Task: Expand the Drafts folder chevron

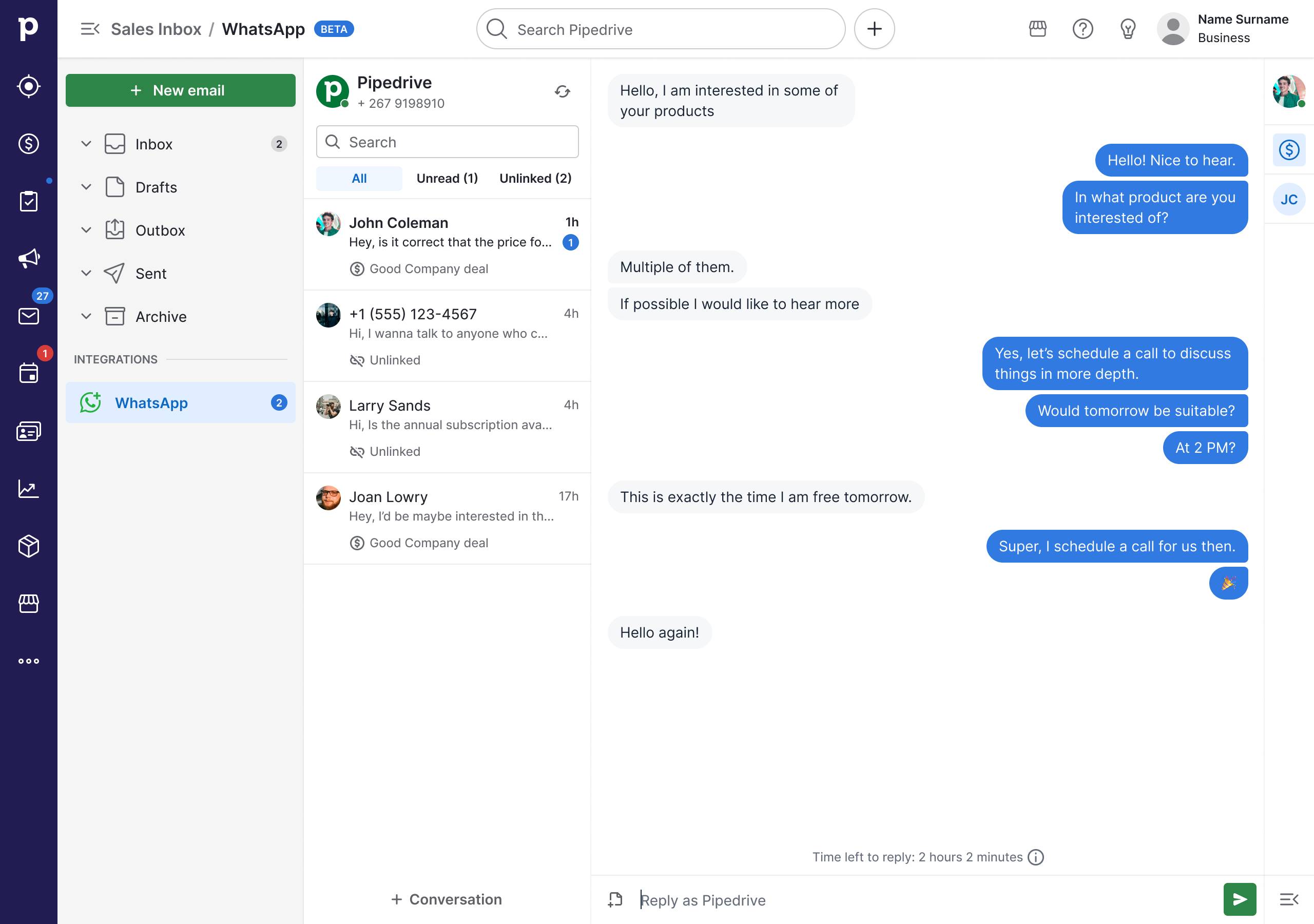Action: pos(86,187)
